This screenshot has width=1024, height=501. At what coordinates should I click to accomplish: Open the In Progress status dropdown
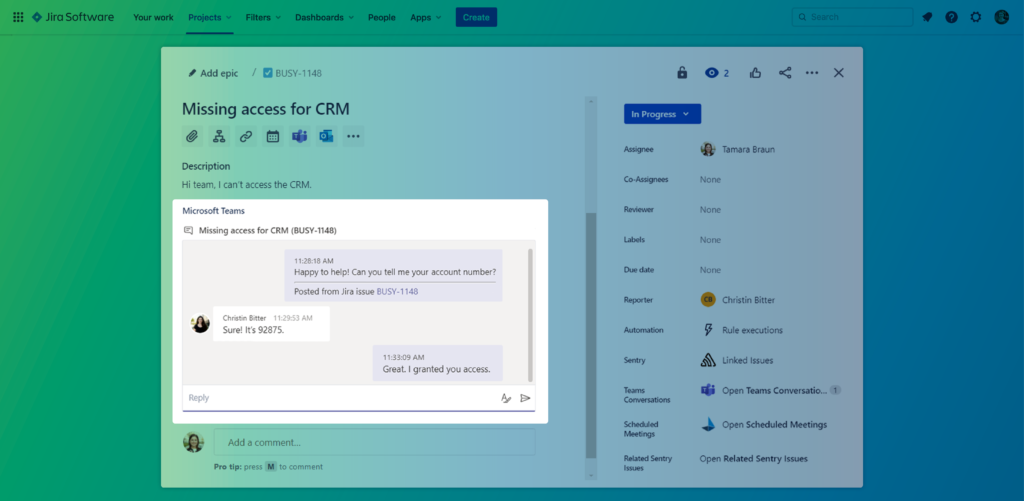662,114
